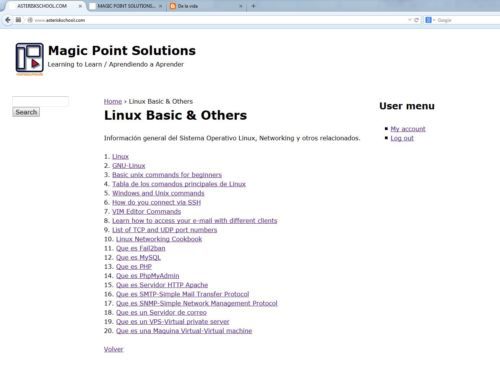Open Que es SMTP-Simple Mail Transfer Protocol
Image resolution: width=500 pixels, height=390 pixels.
point(183,294)
